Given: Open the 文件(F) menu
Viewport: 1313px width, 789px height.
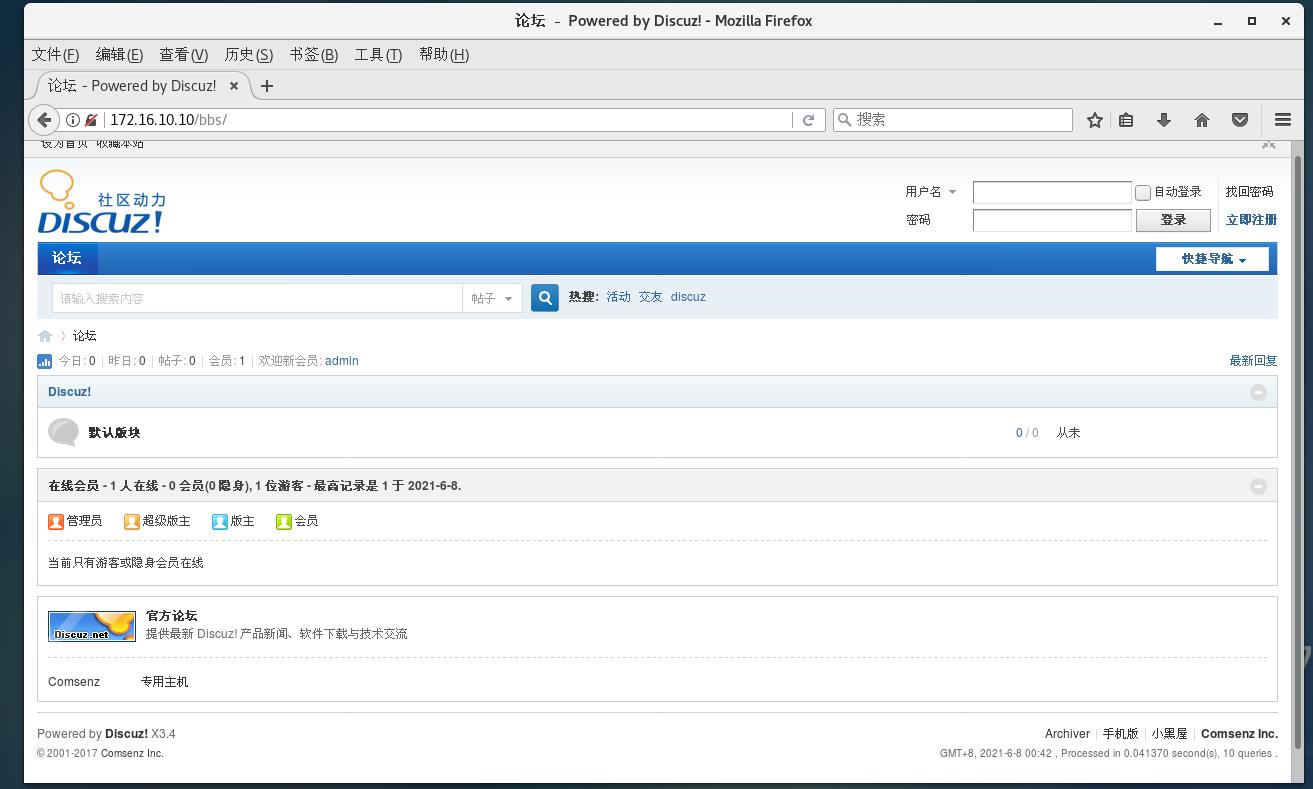Looking at the screenshot, I should tap(55, 55).
